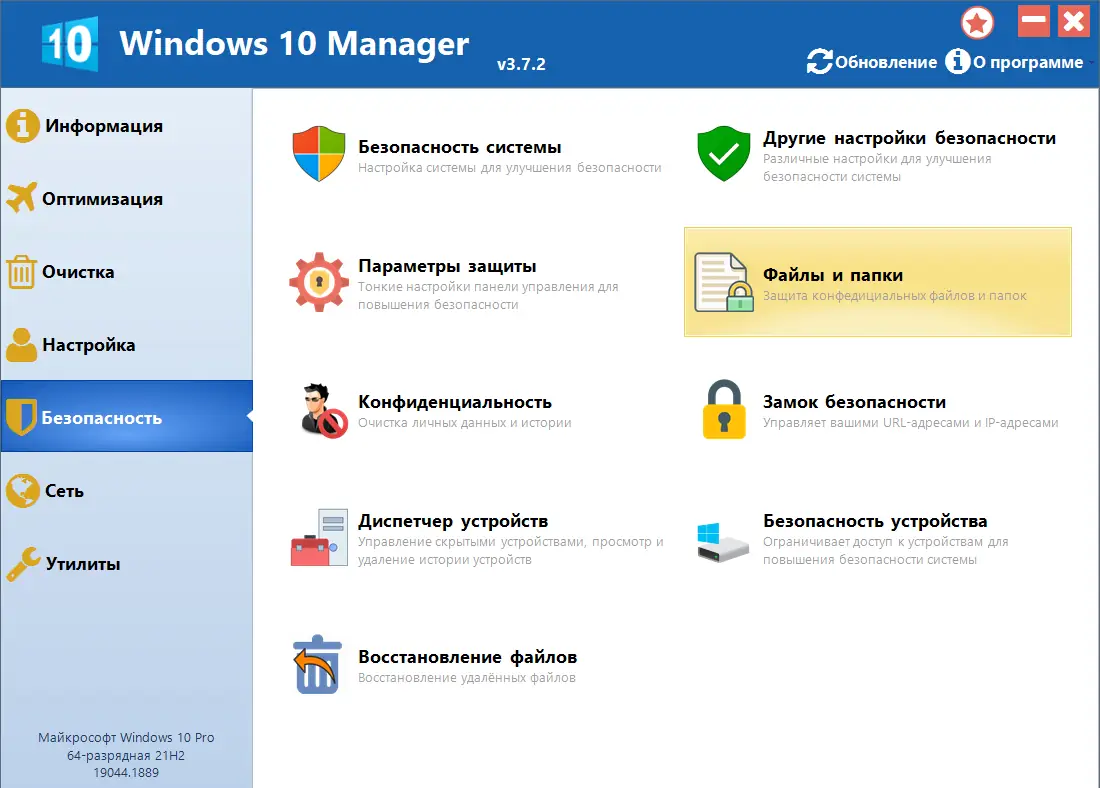Click the Windows 10 Manager logo icon

click(x=69, y=44)
